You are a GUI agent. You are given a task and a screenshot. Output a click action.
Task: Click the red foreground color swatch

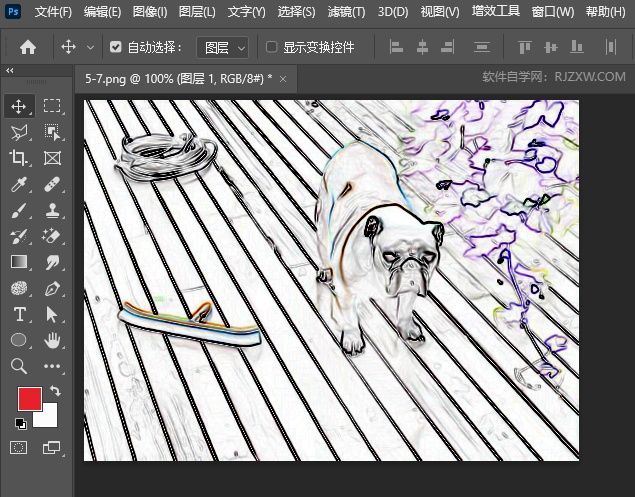[x=30, y=399]
